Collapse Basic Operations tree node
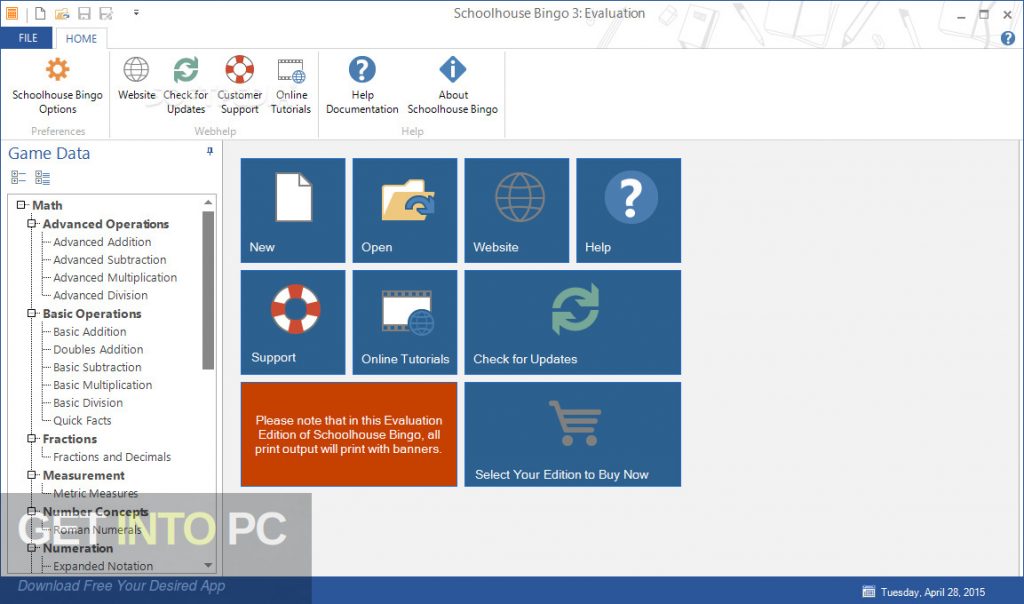The image size is (1024, 604). click(x=31, y=313)
